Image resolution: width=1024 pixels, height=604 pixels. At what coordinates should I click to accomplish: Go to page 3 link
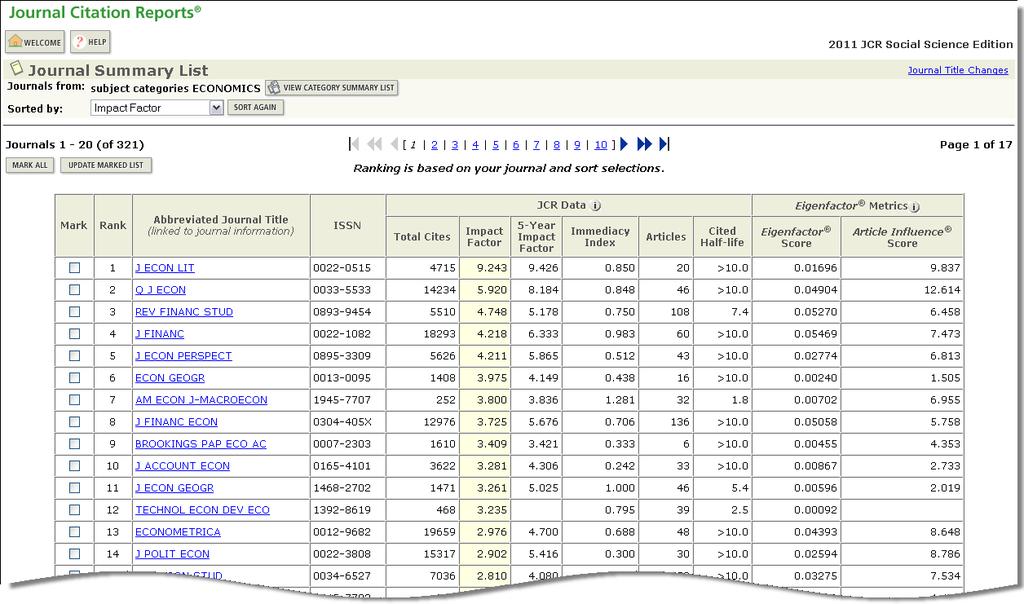[455, 144]
